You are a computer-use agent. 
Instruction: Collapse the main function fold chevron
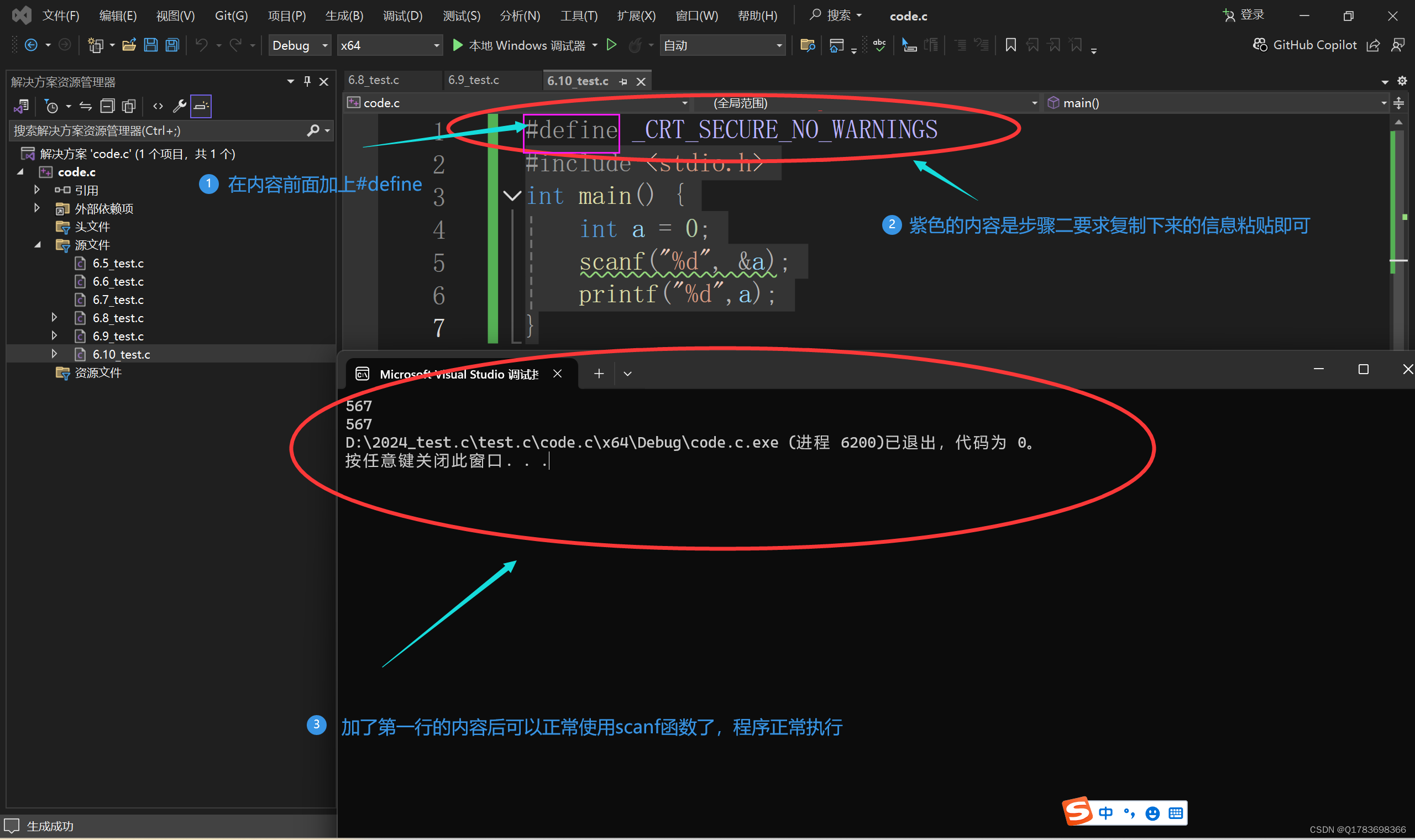[512, 196]
